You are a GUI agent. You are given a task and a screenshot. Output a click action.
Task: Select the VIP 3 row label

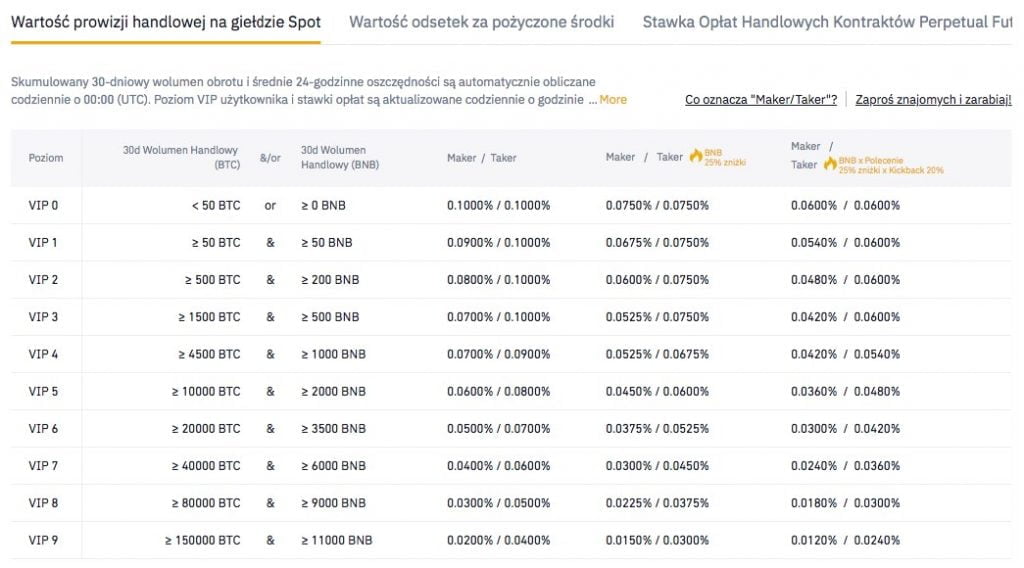click(x=43, y=317)
